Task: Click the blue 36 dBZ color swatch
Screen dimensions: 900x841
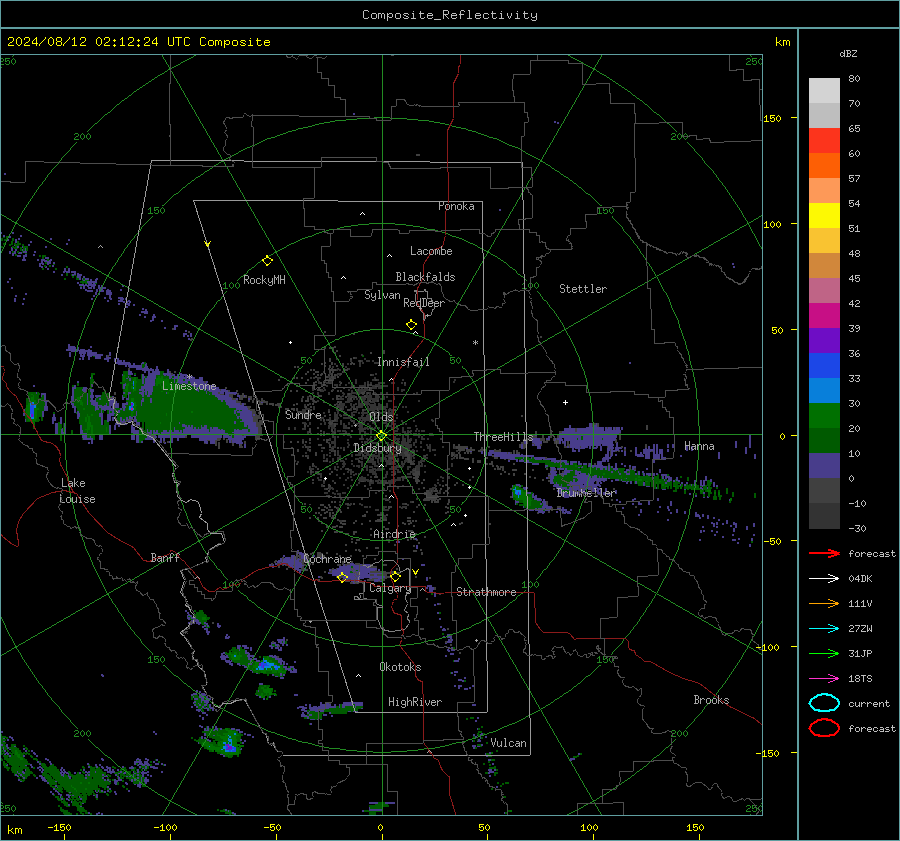Action: (824, 365)
